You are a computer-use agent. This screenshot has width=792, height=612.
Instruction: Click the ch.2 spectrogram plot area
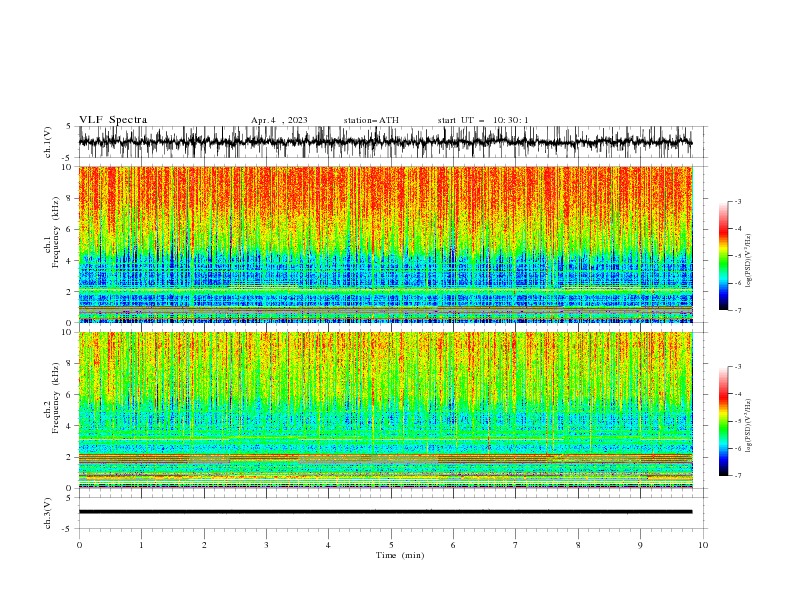tap(385, 410)
